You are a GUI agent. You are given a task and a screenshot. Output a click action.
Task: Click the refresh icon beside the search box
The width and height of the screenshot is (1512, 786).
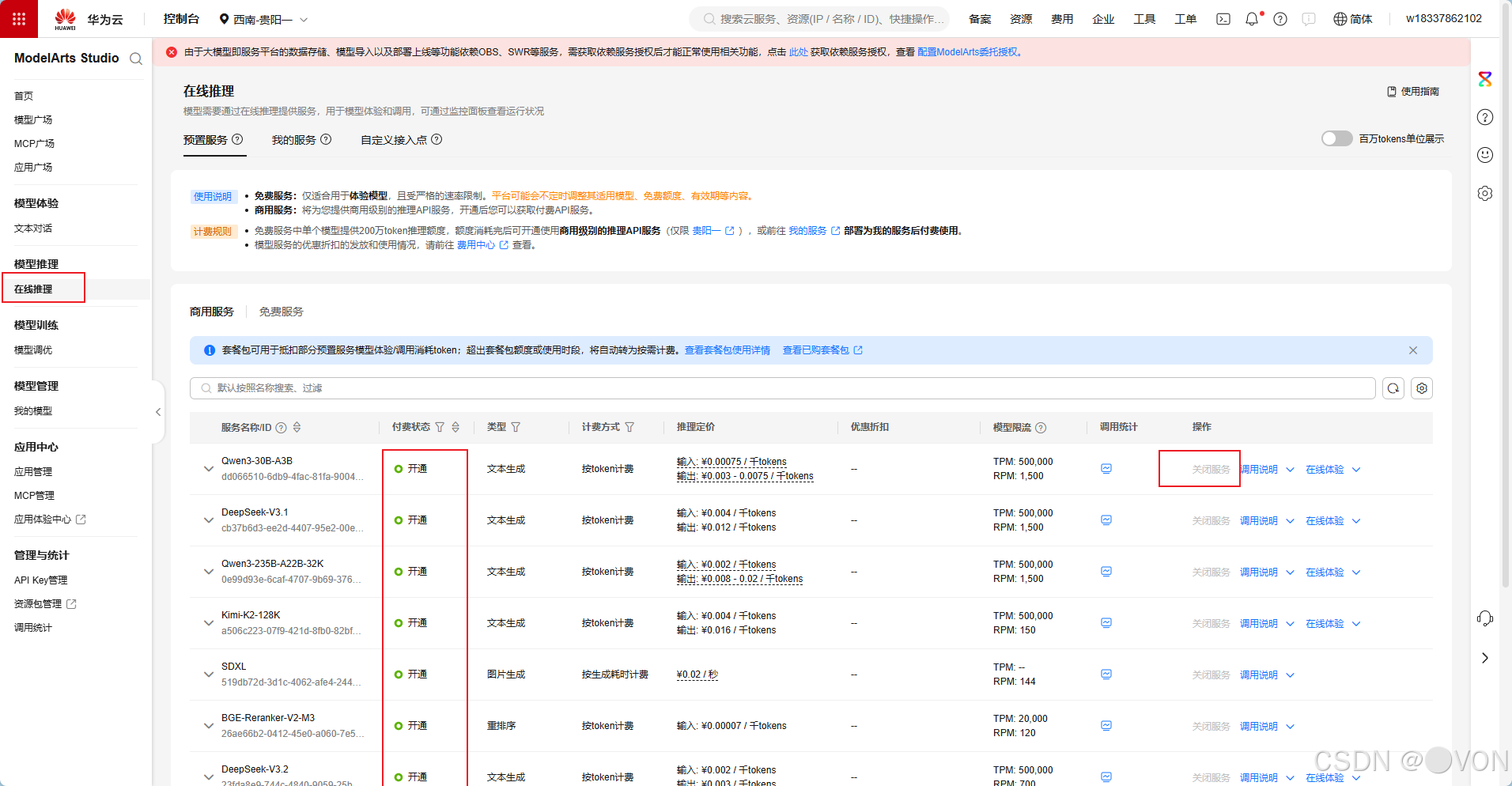tap(1393, 388)
